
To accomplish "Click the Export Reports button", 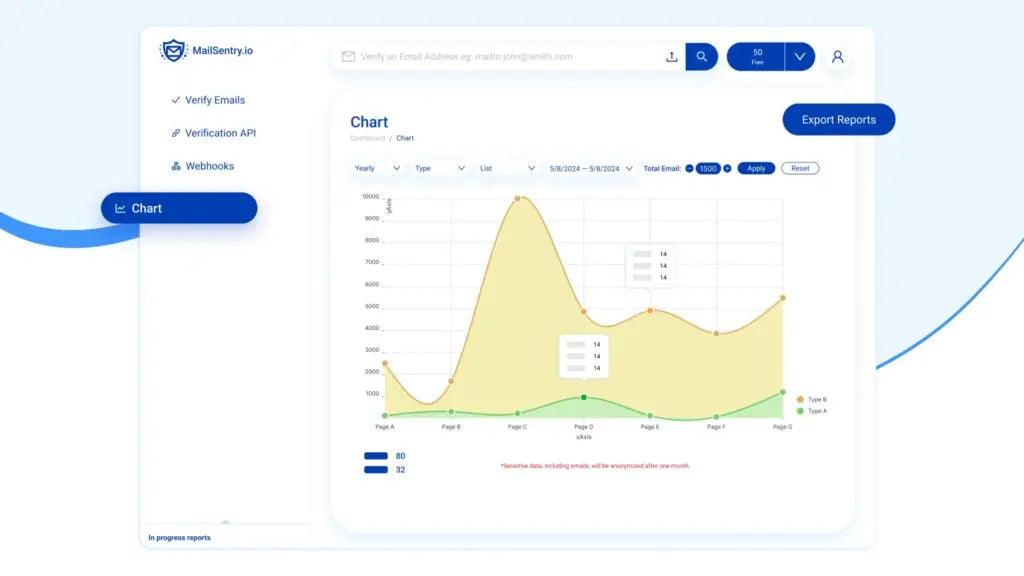I will [x=838, y=120].
